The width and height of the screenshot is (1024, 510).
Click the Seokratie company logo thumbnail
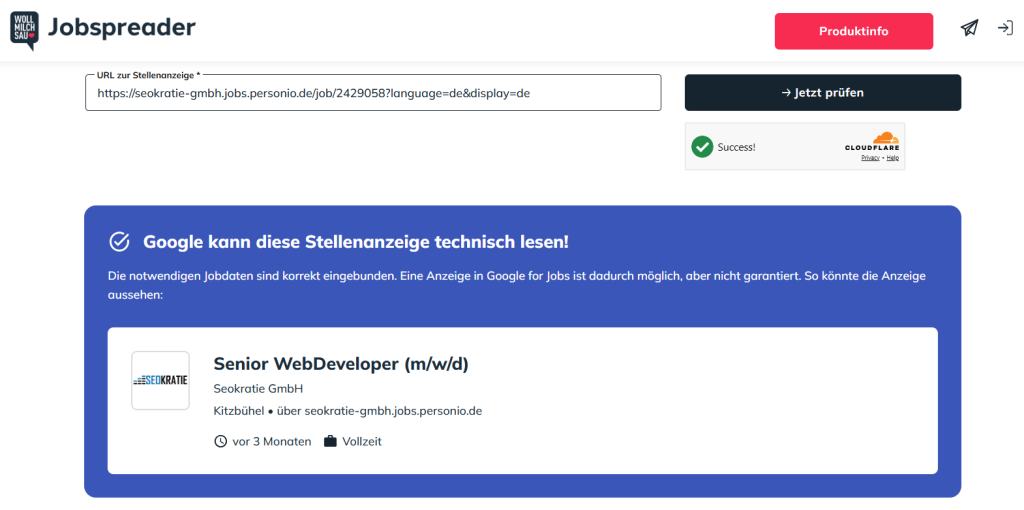click(x=160, y=381)
